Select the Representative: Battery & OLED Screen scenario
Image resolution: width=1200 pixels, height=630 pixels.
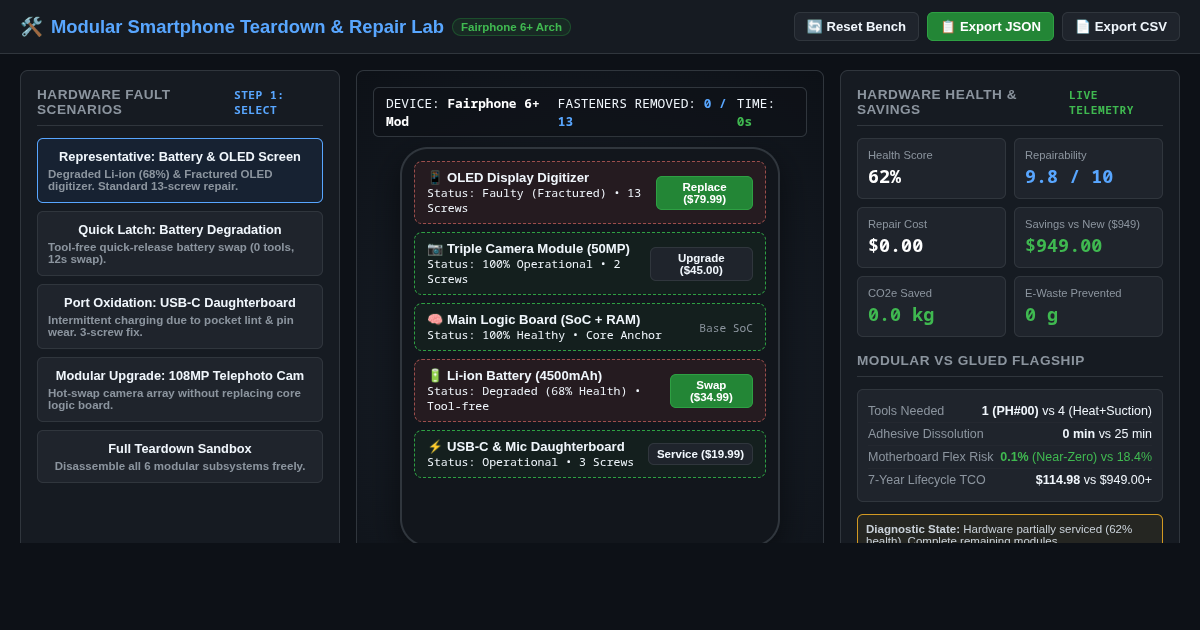(180, 171)
